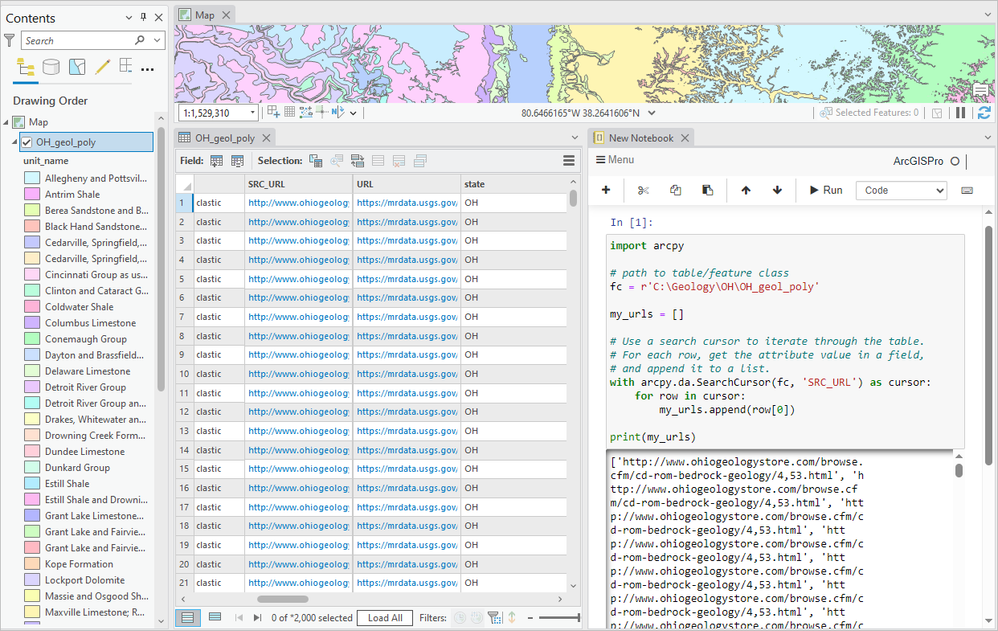Click the Add Field icon in table
The height and width of the screenshot is (631, 998).
(217, 160)
